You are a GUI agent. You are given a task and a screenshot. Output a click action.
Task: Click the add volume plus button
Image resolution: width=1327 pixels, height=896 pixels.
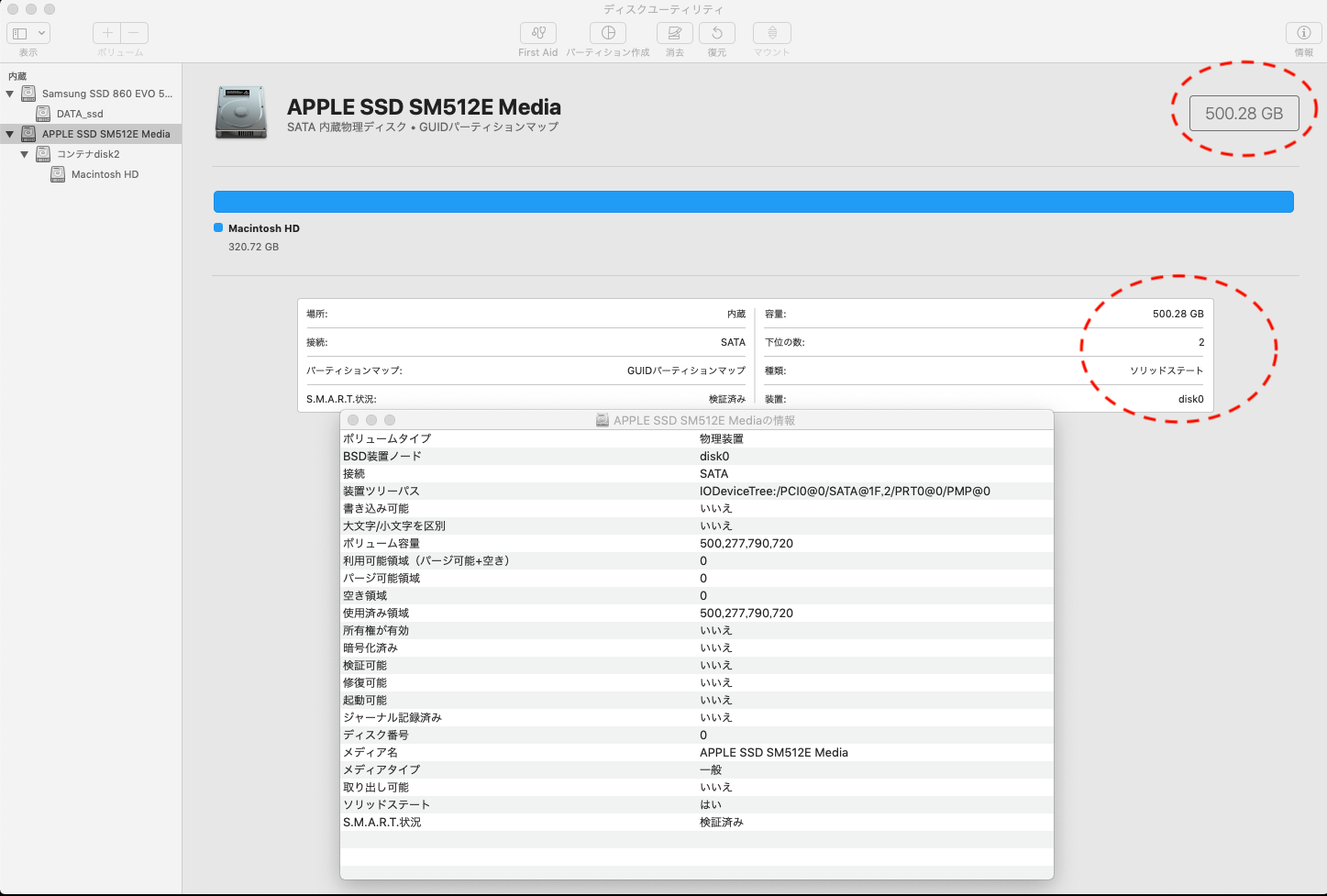[107, 33]
